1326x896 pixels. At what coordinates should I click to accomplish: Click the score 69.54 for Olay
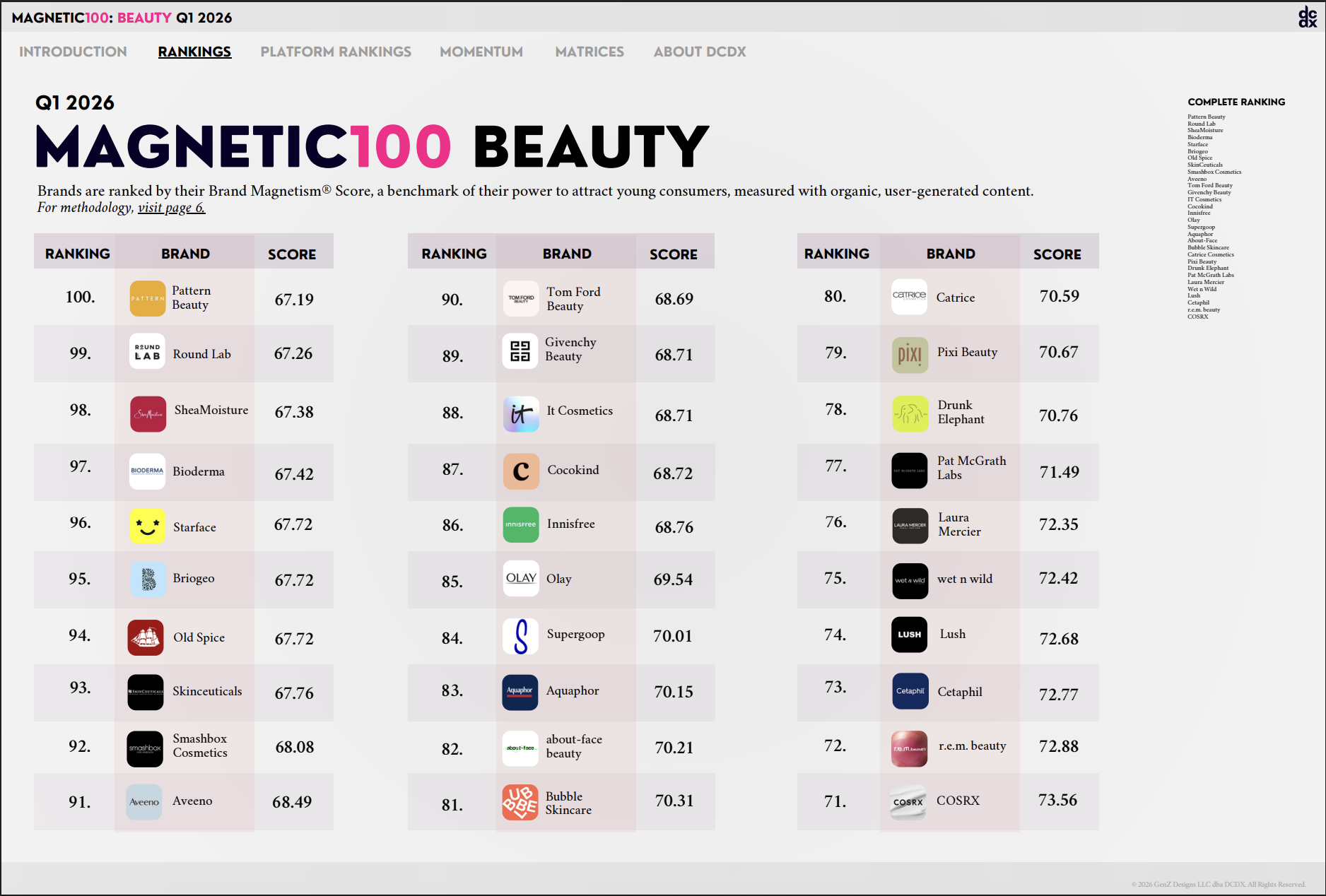click(673, 579)
